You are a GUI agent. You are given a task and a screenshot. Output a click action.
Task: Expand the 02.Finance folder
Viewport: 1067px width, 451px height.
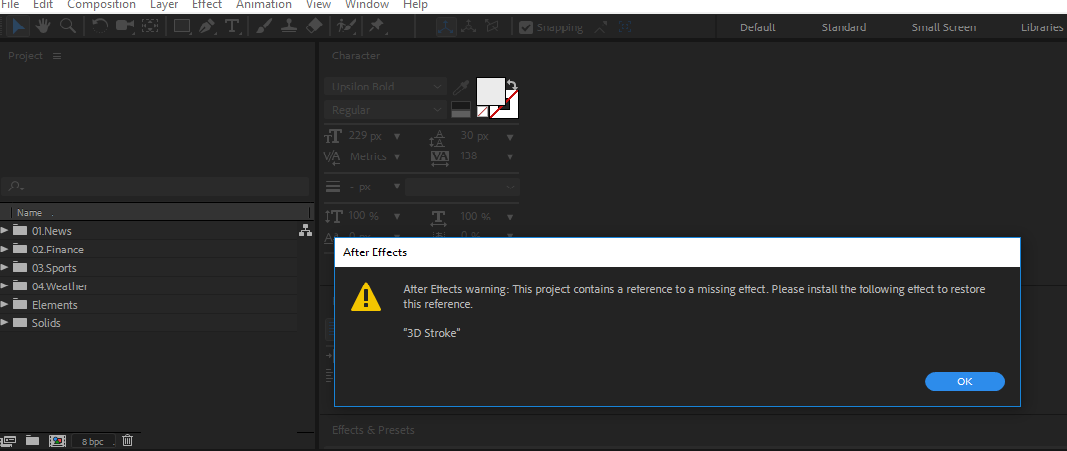[5, 248]
